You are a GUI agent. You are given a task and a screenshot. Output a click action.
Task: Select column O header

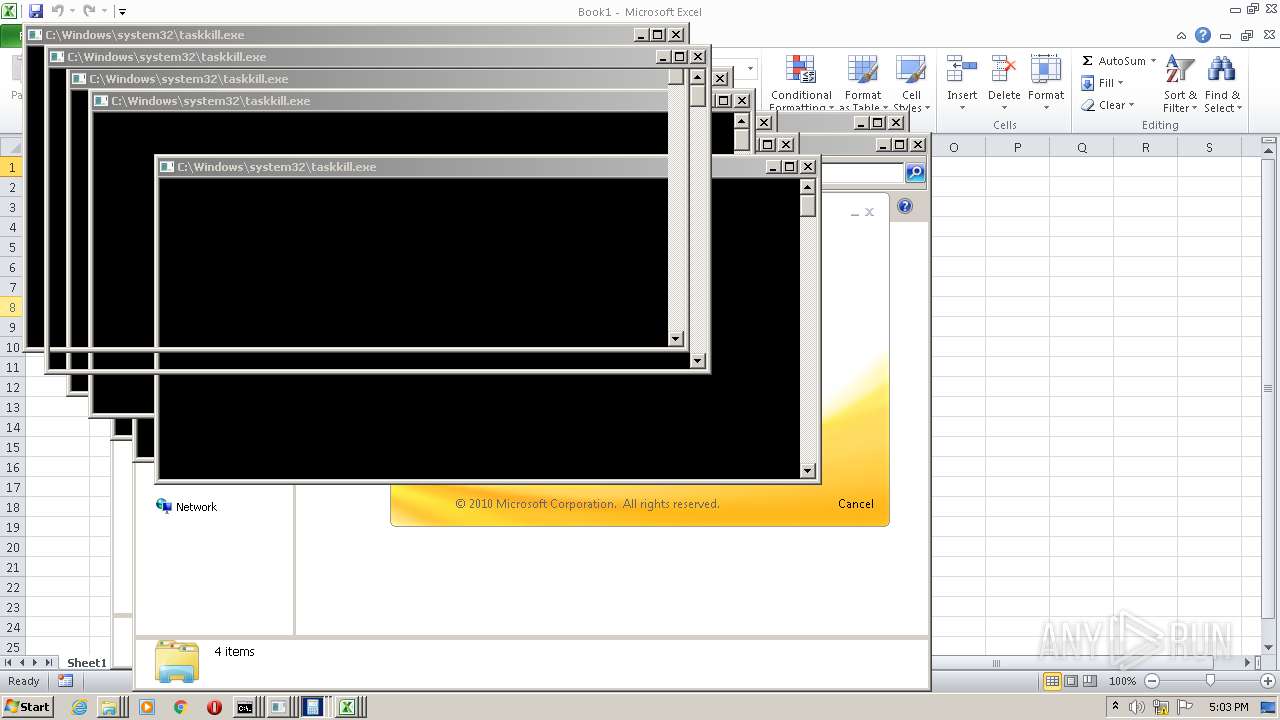pos(953,147)
